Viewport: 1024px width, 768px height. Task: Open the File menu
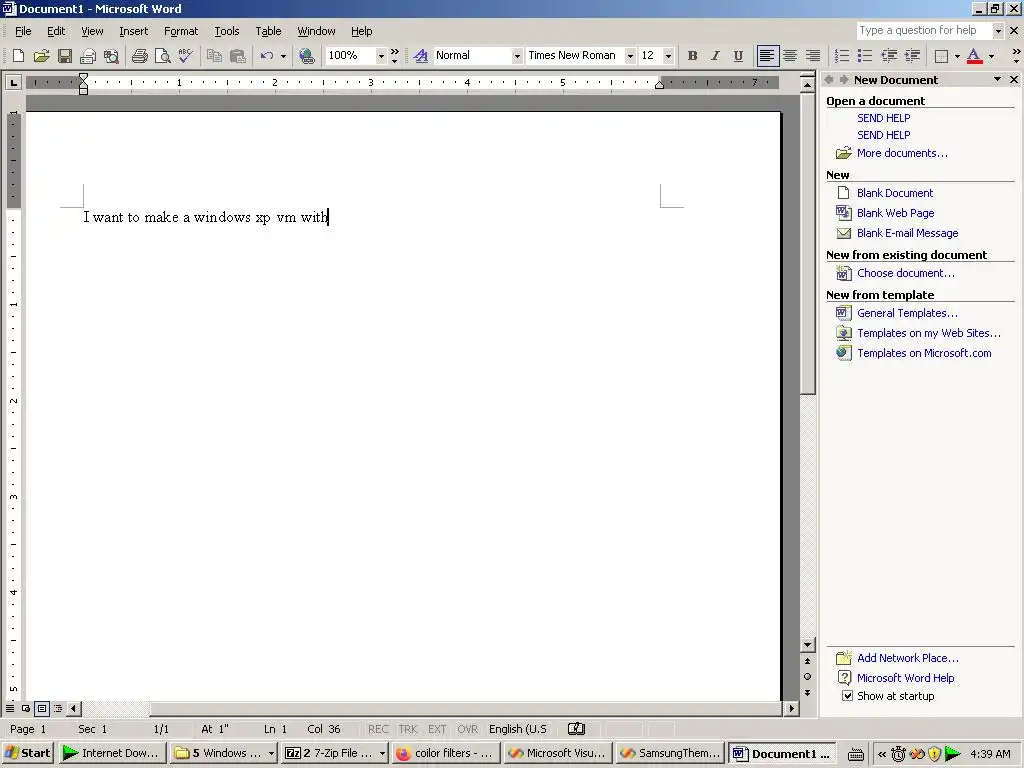[23, 31]
